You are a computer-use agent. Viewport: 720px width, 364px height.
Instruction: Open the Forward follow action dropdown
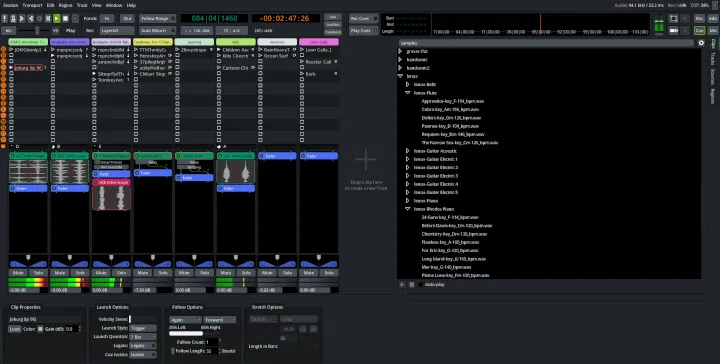point(220,319)
